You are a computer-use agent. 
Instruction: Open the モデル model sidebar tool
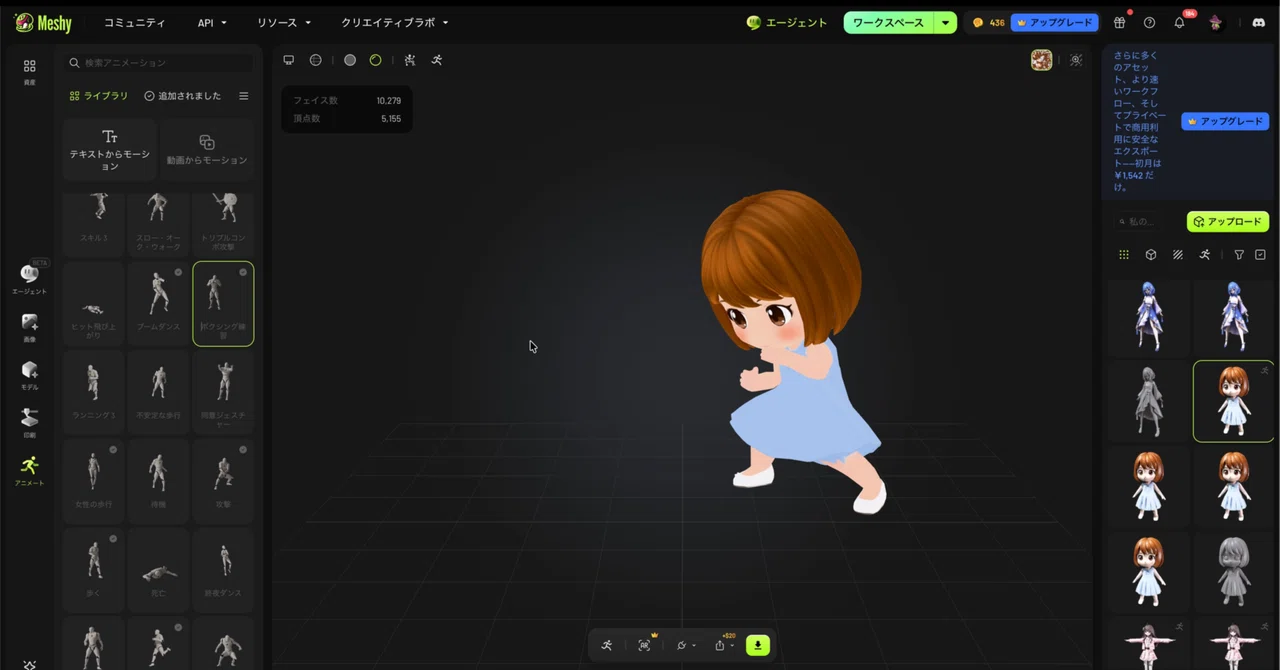tap(29, 375)
